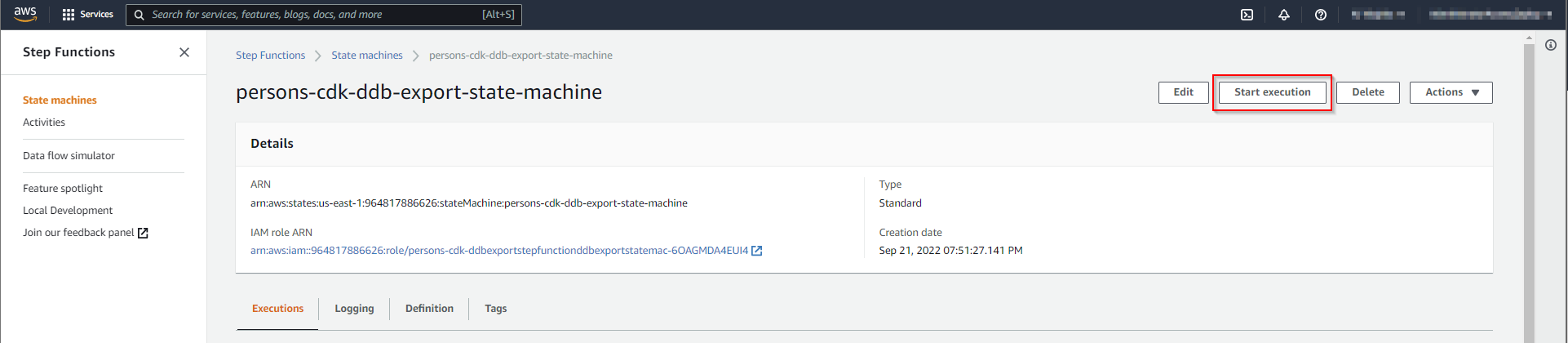Open AWS CloudShell terminal icon
Image resolution: width=1568 pixels, height=343 pixels.
pyautogui.click(x=1247, y=15)
